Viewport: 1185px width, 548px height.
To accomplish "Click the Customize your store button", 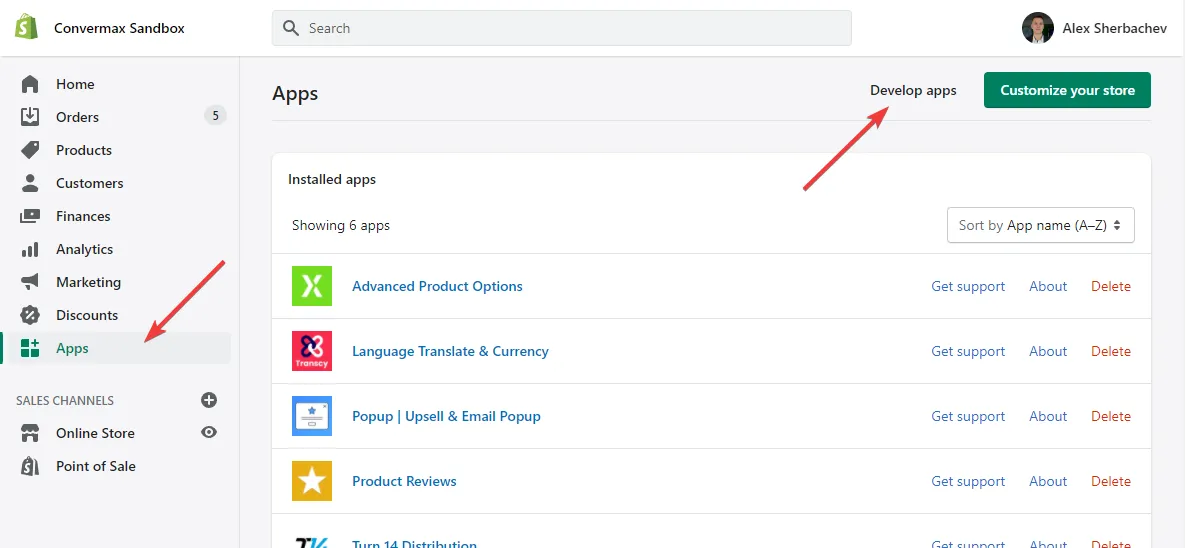I will click(x=1067, y=90).
